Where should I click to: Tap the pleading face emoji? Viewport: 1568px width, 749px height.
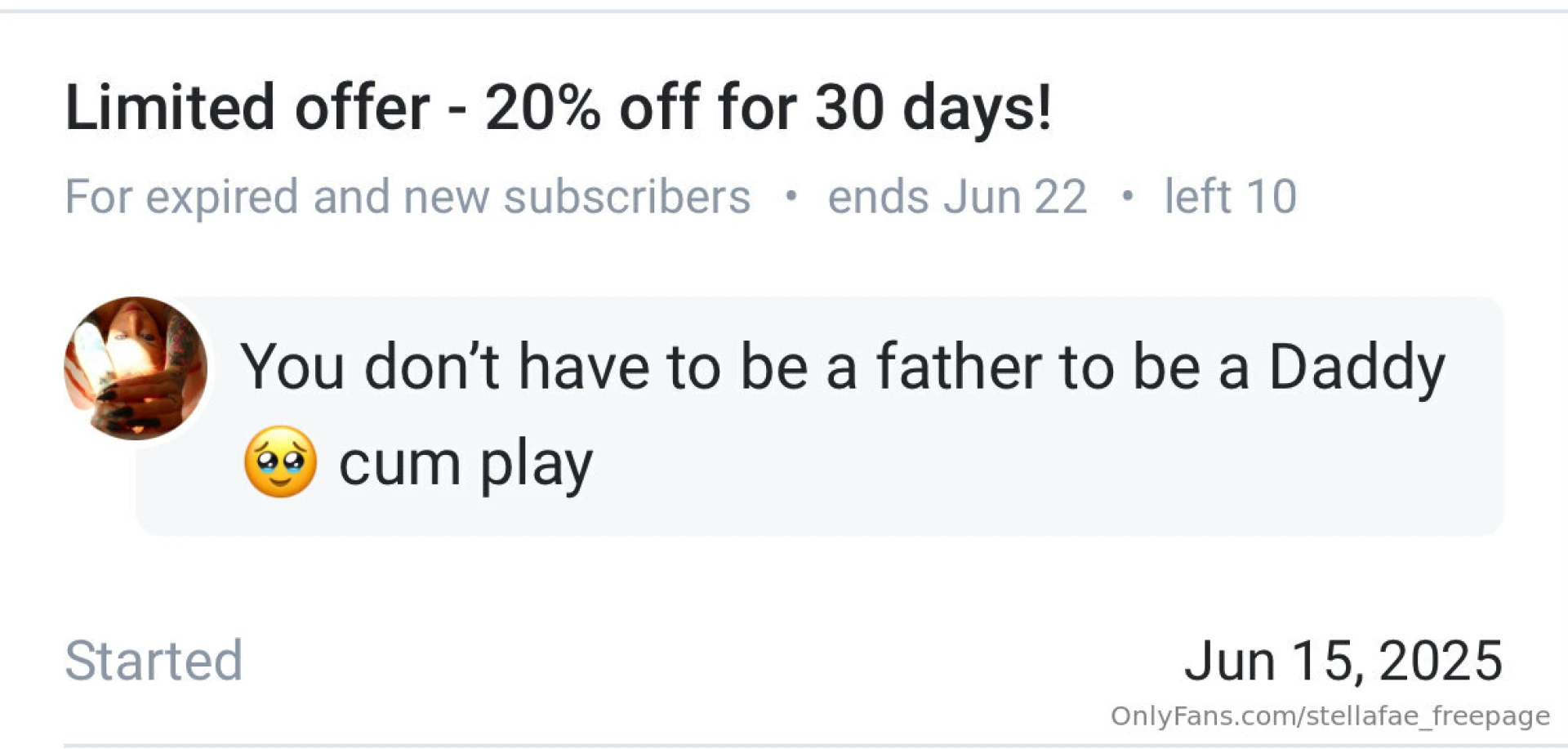coord(280,462)
